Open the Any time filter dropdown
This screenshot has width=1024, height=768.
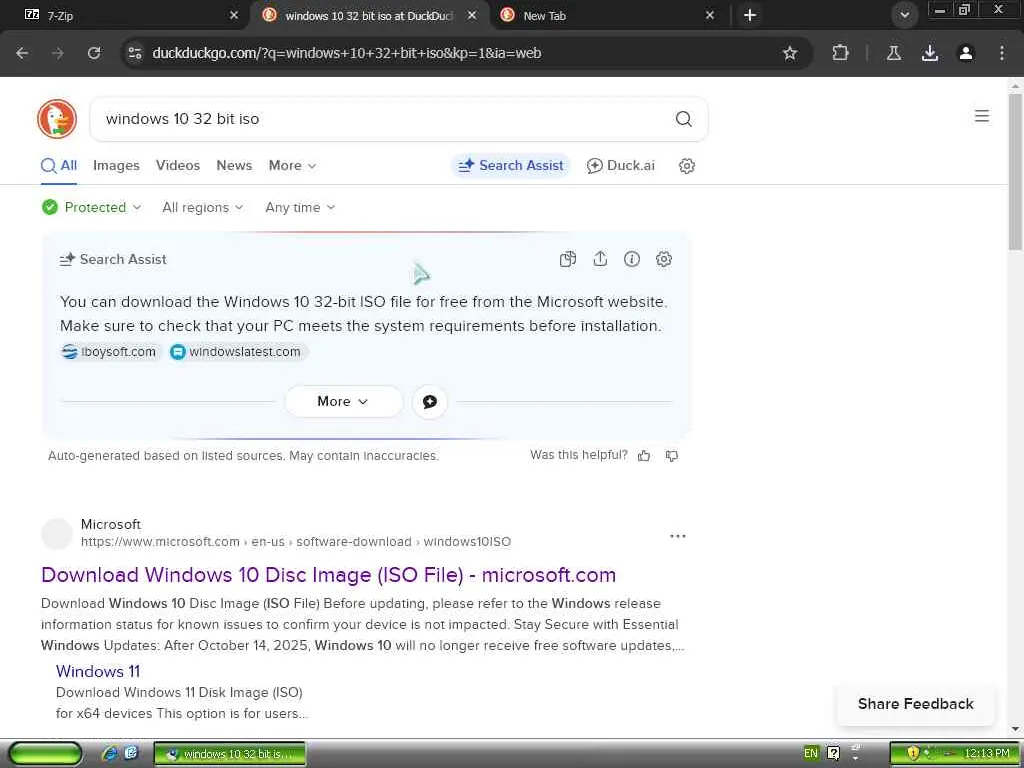point(300,208)
